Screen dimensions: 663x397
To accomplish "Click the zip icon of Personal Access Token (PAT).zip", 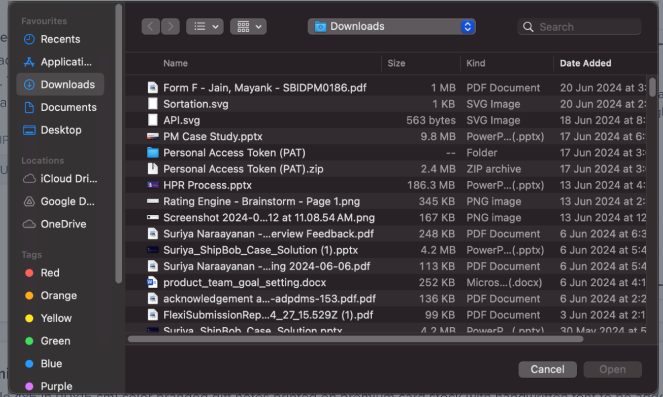I will 153,169.
